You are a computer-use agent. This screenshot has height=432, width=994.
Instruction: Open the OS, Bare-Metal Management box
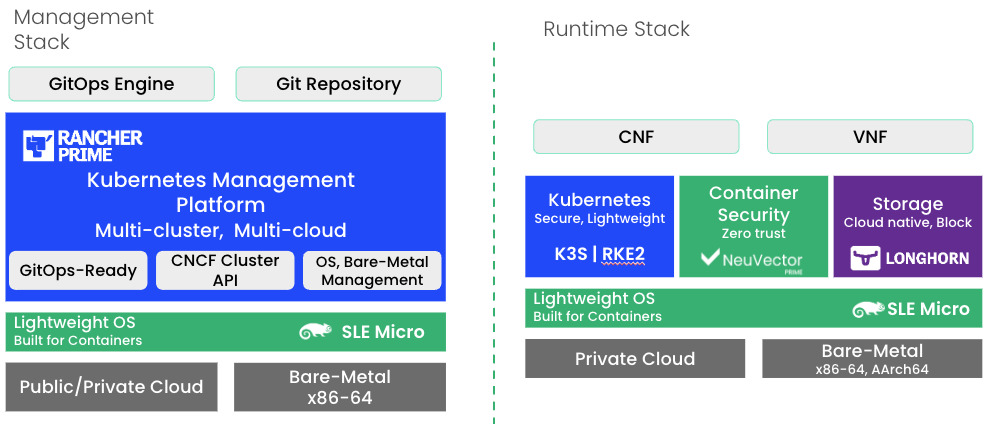coord(372,271)
